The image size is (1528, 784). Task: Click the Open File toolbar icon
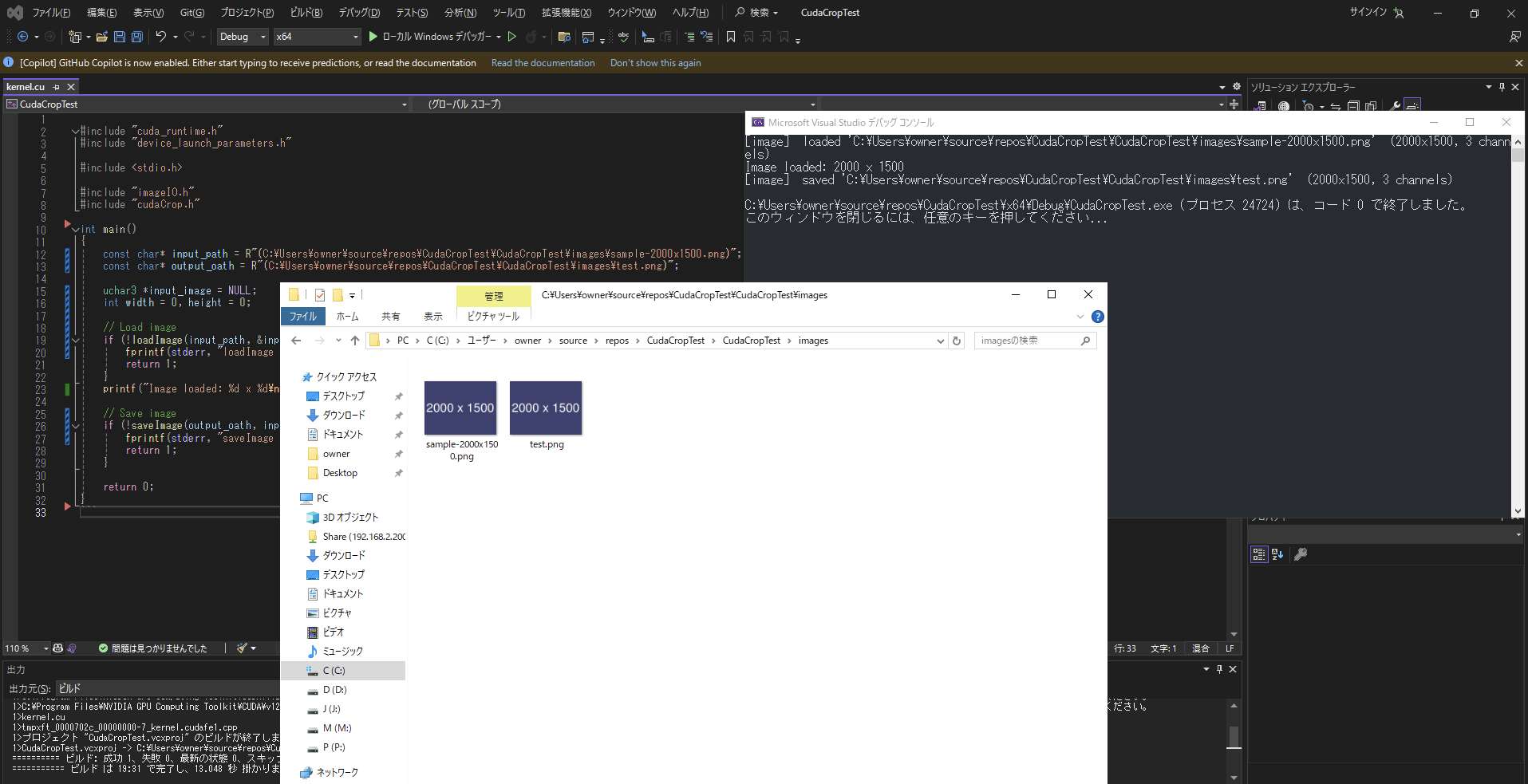101,37
